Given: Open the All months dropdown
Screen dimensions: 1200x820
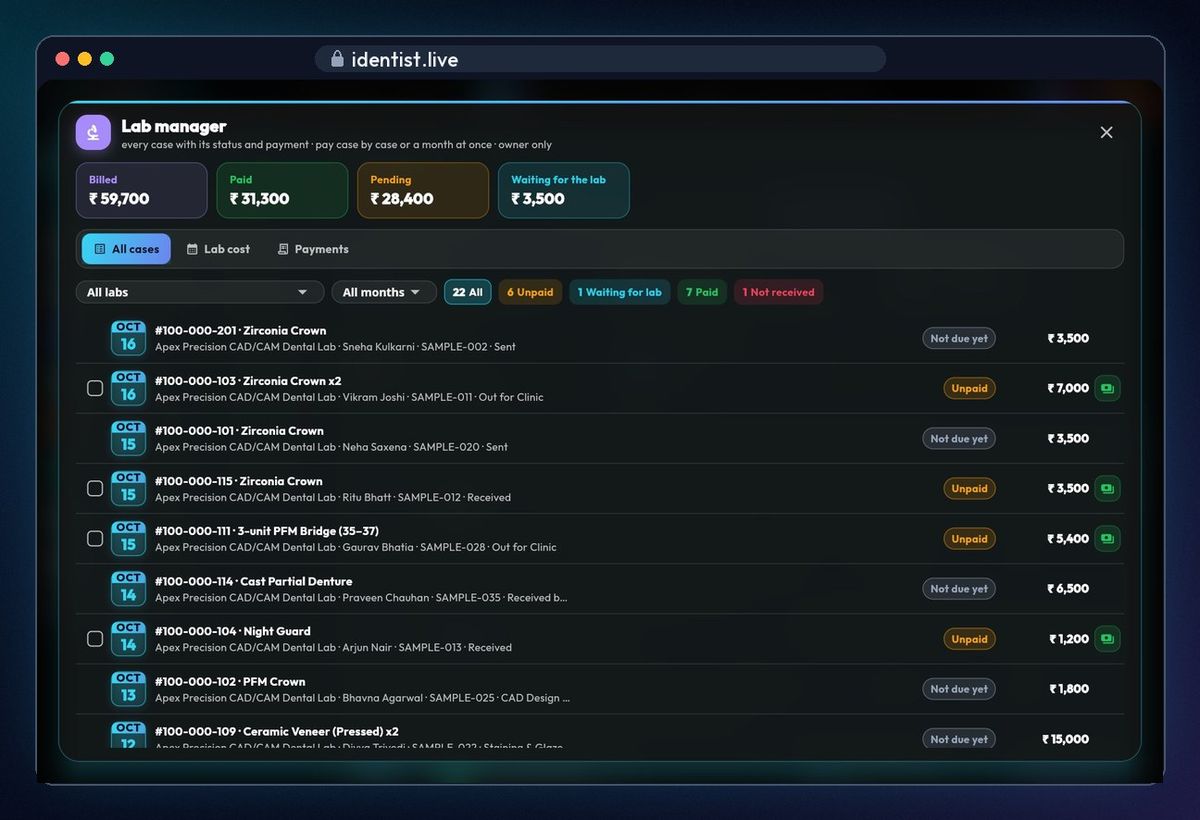Looking at the screenshot, I should 384,292.
